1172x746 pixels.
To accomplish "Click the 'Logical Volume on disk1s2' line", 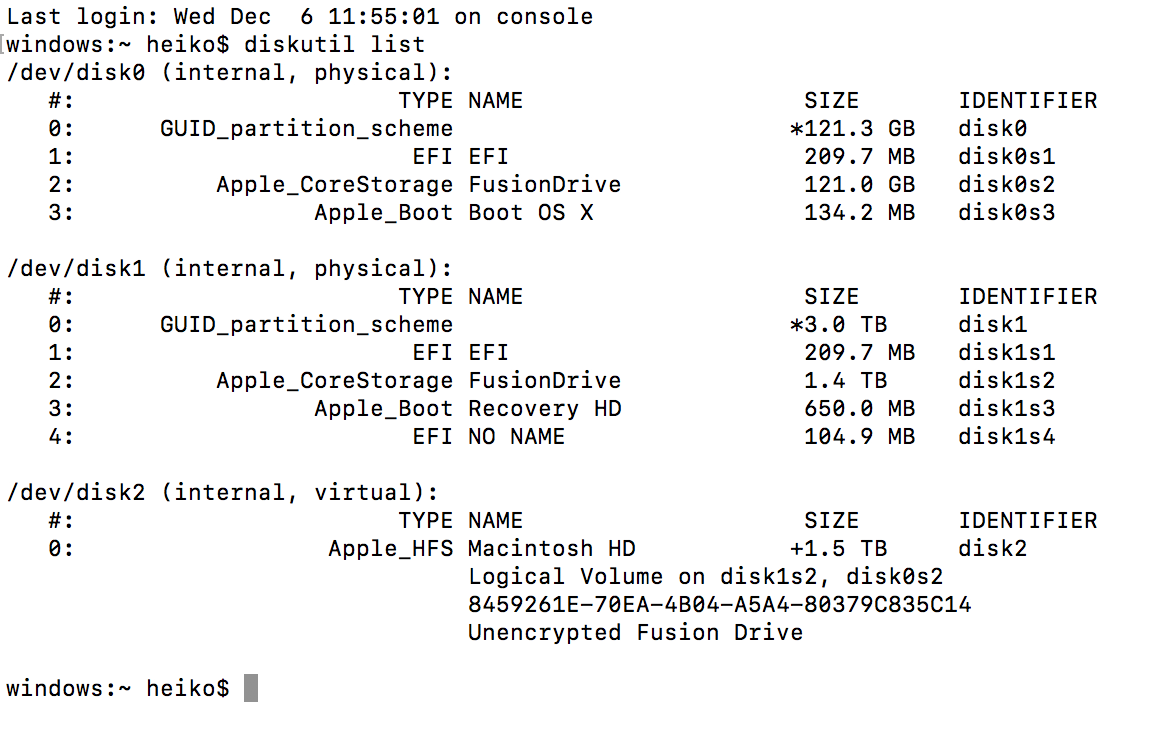I will [x=705, y=577].
